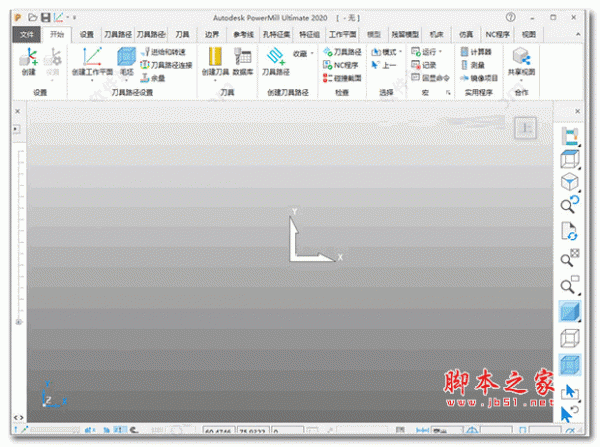This screenshot has width=600, height=447.
Task: Click the second coordinate field in status bar
Action: (253, 431)
